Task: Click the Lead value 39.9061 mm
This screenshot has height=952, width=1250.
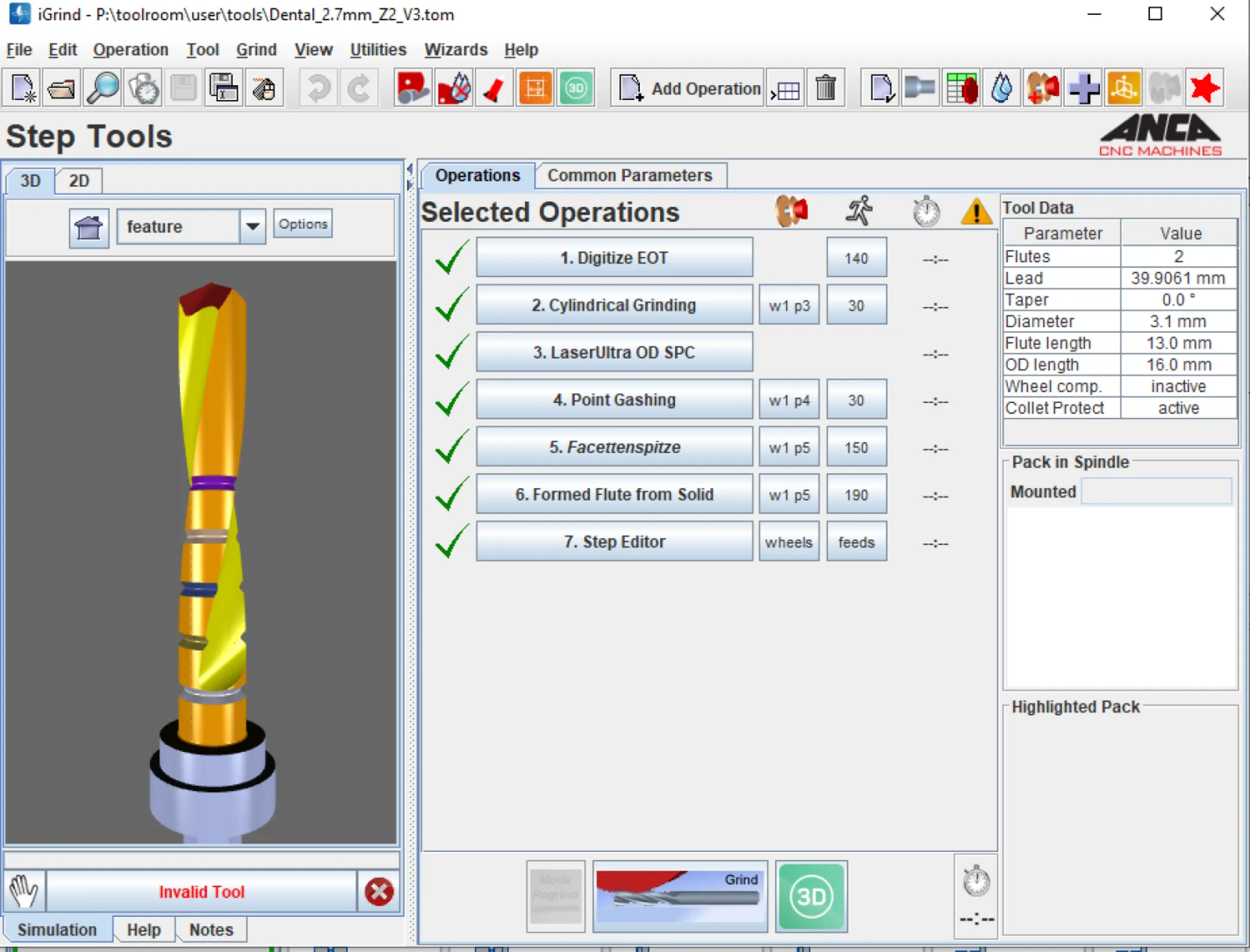Action: [1179, 278]
